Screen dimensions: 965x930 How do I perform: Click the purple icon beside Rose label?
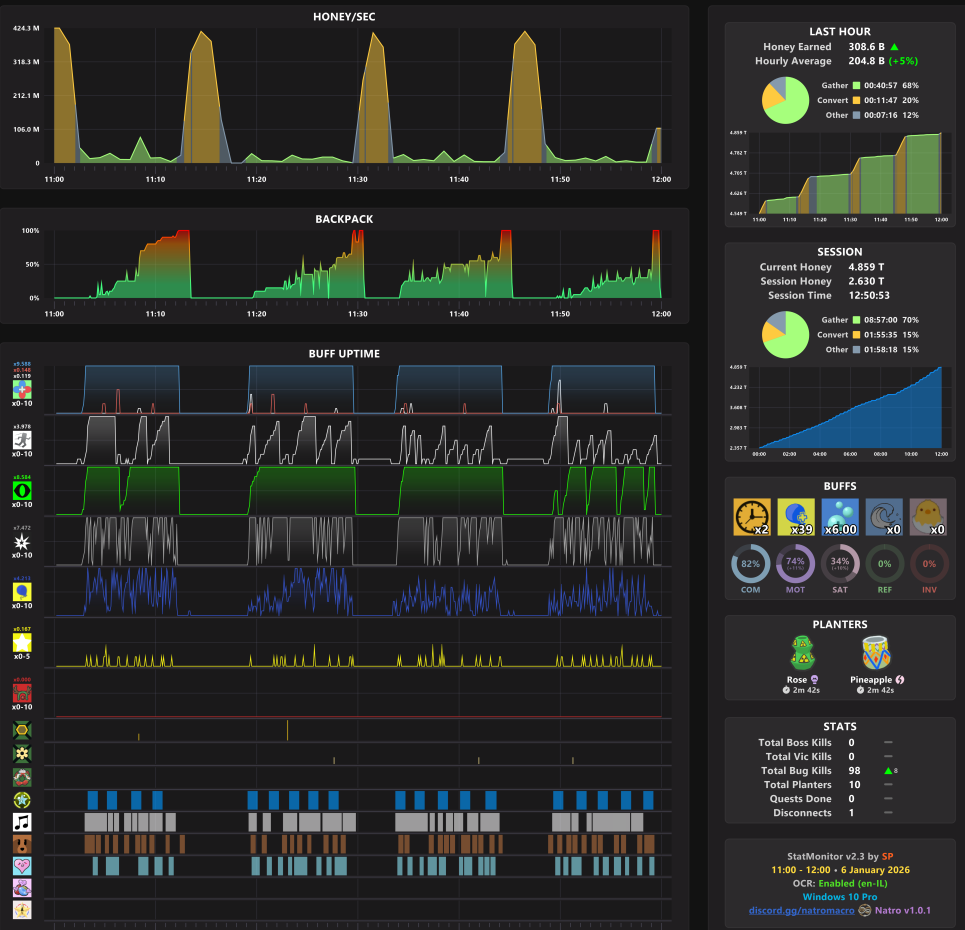pos(815,679)
